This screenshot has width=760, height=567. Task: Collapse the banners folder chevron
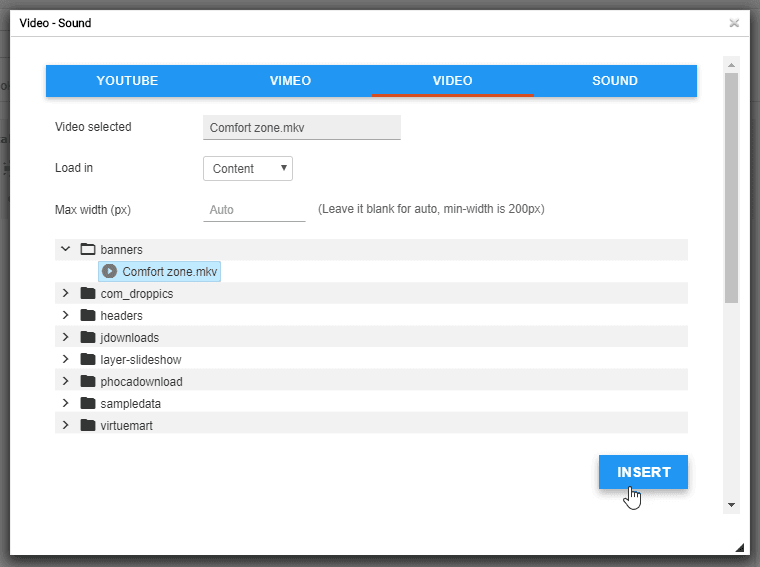(x=65, y=249)
